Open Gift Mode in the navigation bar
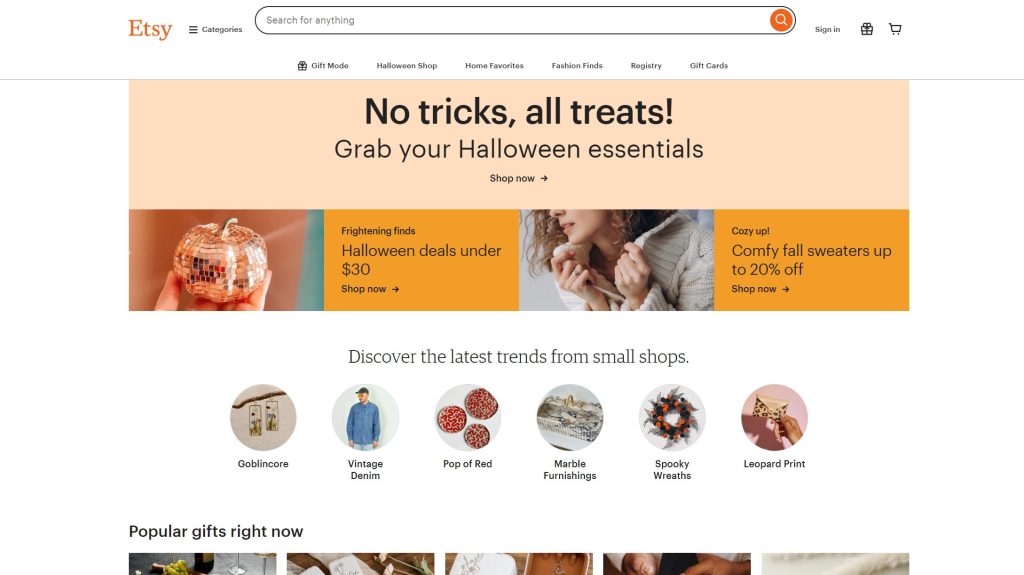Viewport: 1024px width, 575px height. click(x=323, y=65)
